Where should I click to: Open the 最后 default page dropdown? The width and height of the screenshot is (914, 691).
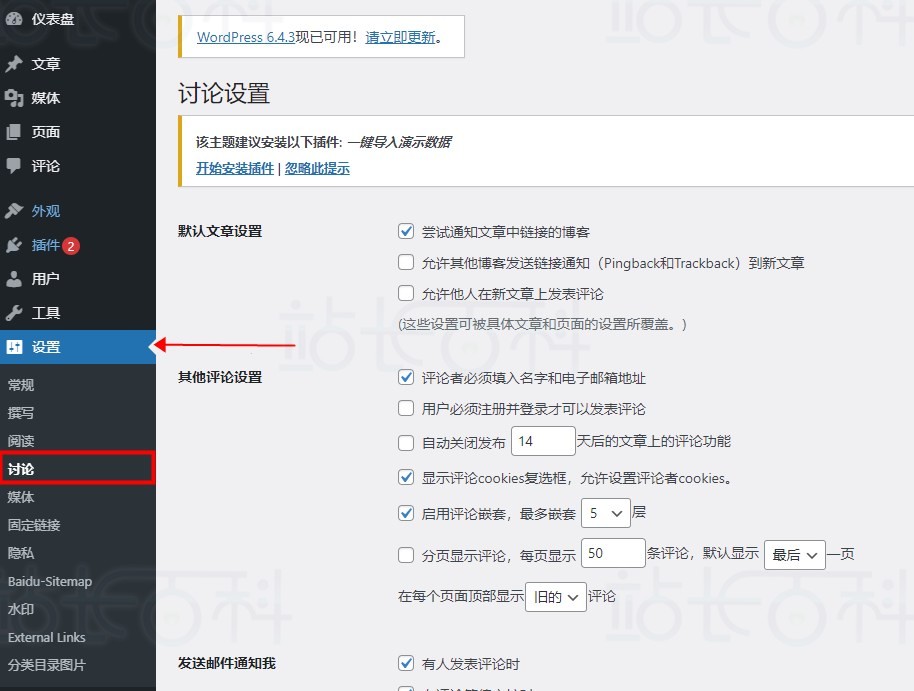pyautogui.click(x=794, y=553)
